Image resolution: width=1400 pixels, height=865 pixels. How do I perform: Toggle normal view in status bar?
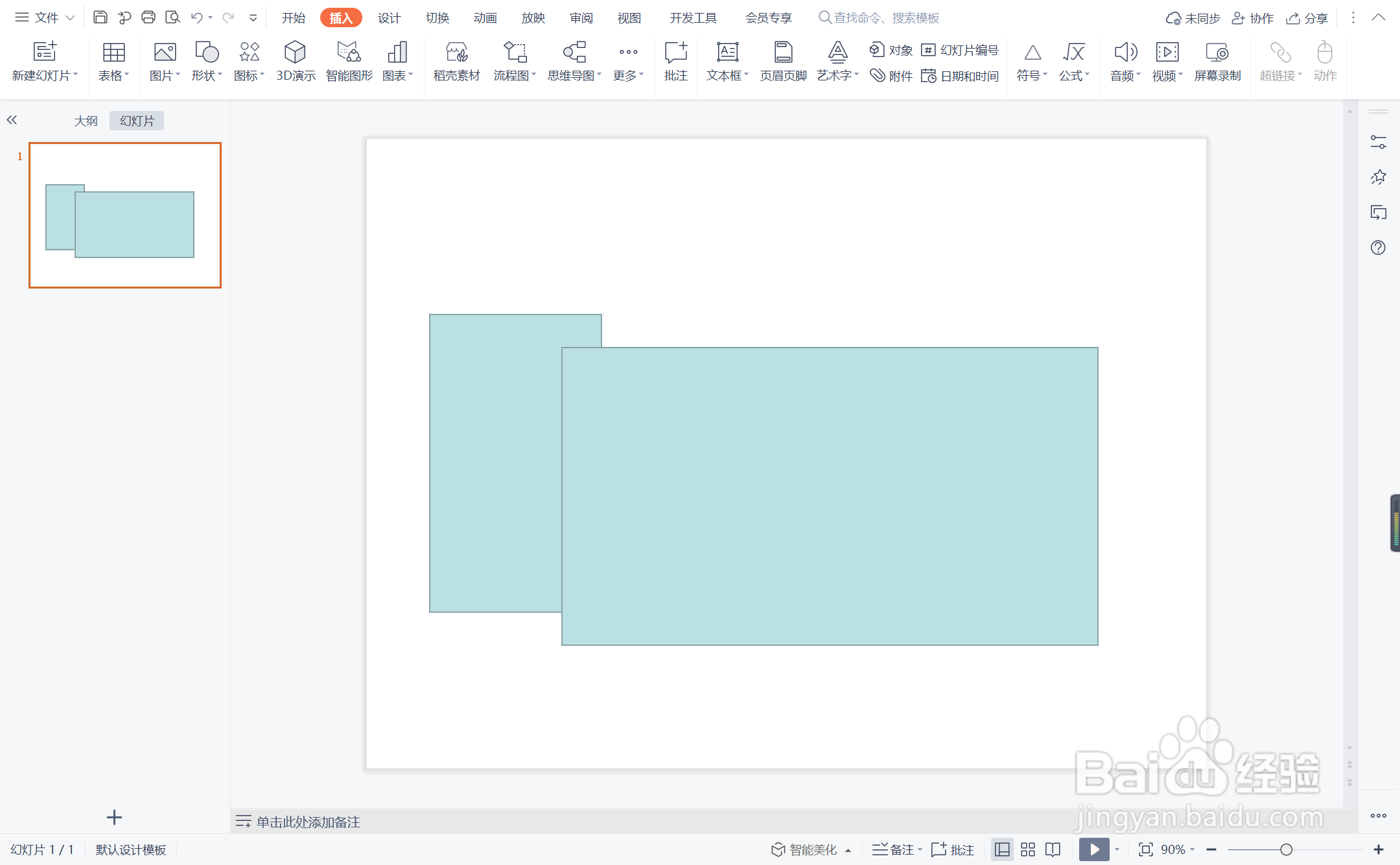(x=1002, y=849)
